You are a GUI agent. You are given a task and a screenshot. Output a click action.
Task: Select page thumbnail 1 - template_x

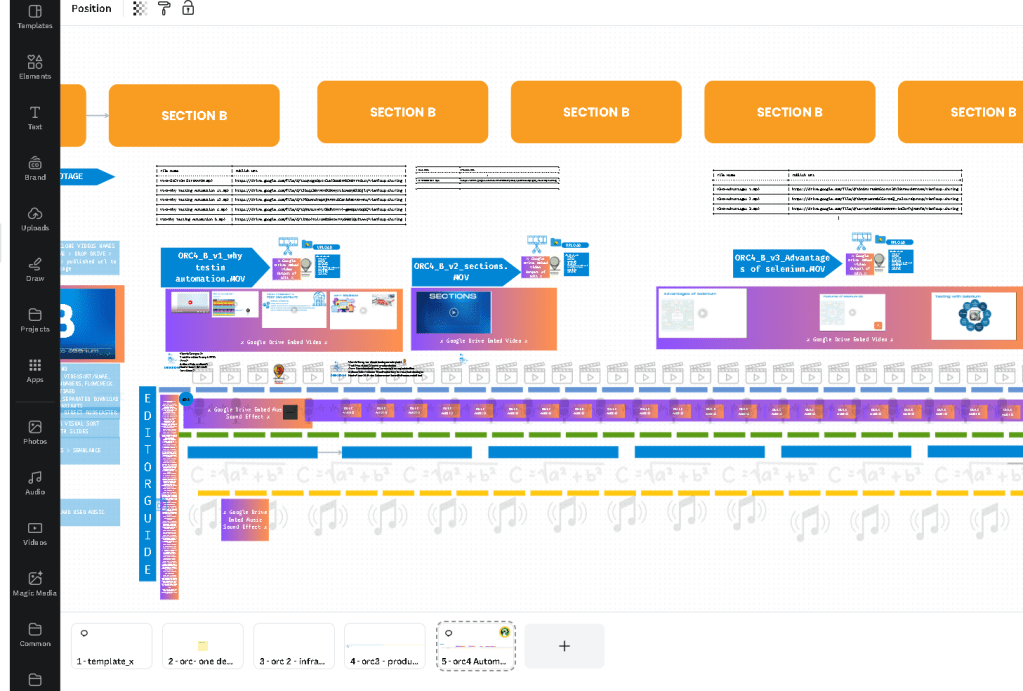(112, 646)
